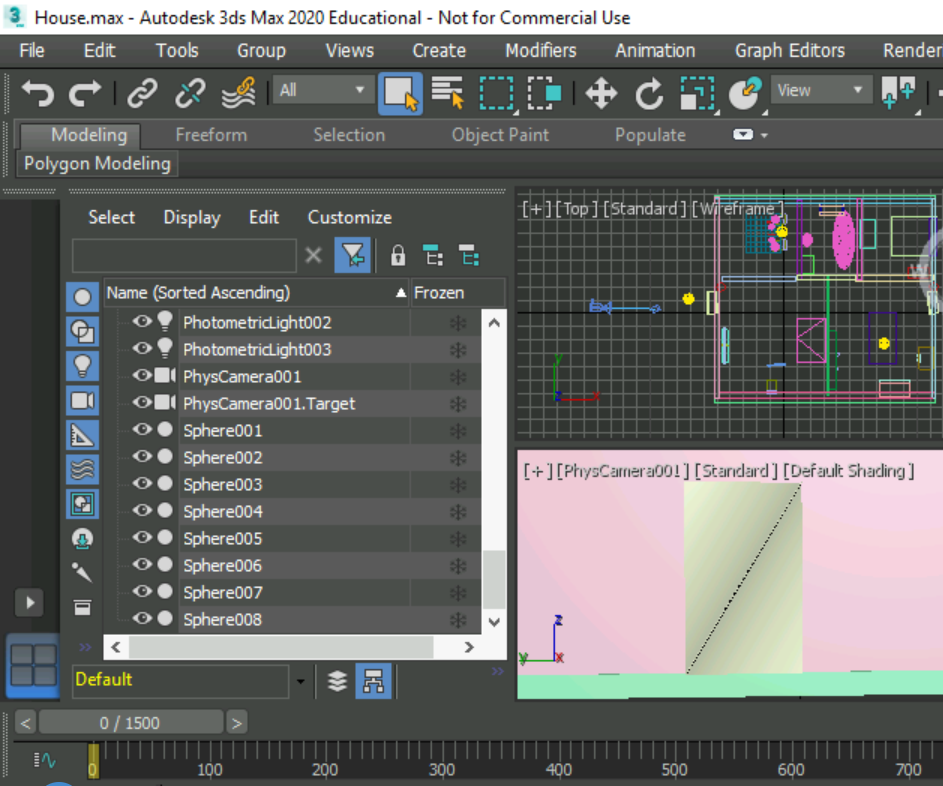The width and height of the screenshot is (943, 786).
Task: Hide Sphere001 using its eye toggle
Action: (x=142, y=429)
